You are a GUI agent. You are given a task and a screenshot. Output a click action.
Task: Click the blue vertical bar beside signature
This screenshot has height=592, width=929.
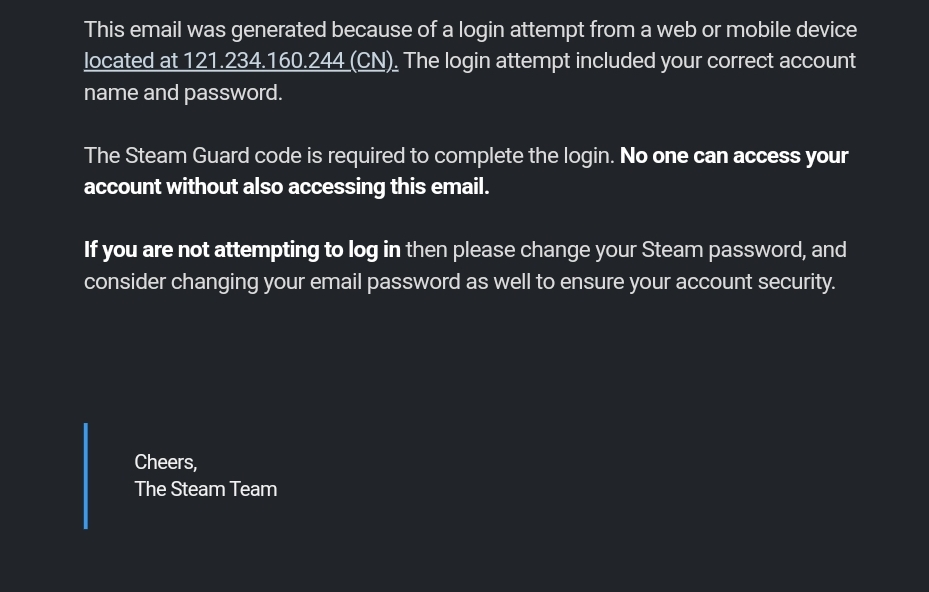click(86, 476)
